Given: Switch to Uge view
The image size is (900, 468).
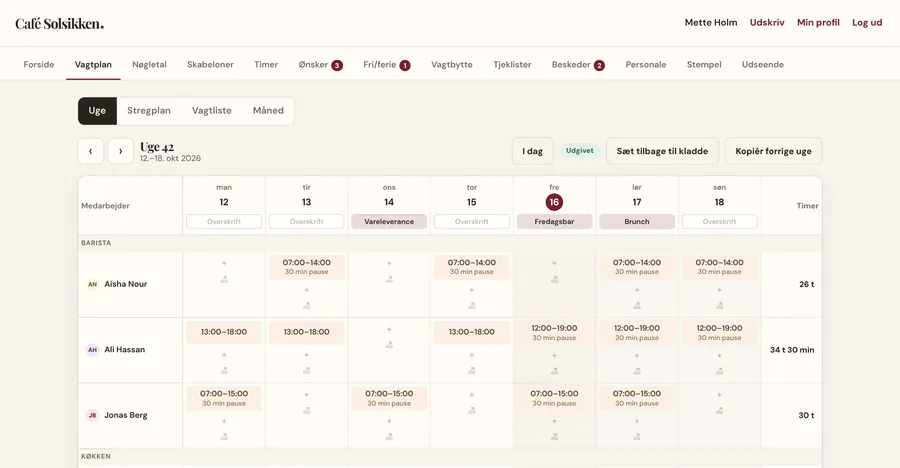Looking at the screenshot, I should (x=97, y=111).
